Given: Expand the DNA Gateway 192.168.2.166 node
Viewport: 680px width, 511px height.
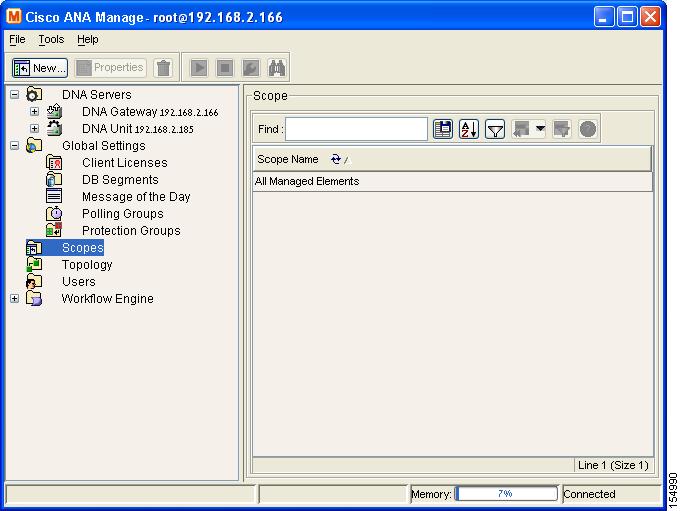Looking at the screenshot, I should 34,111.
